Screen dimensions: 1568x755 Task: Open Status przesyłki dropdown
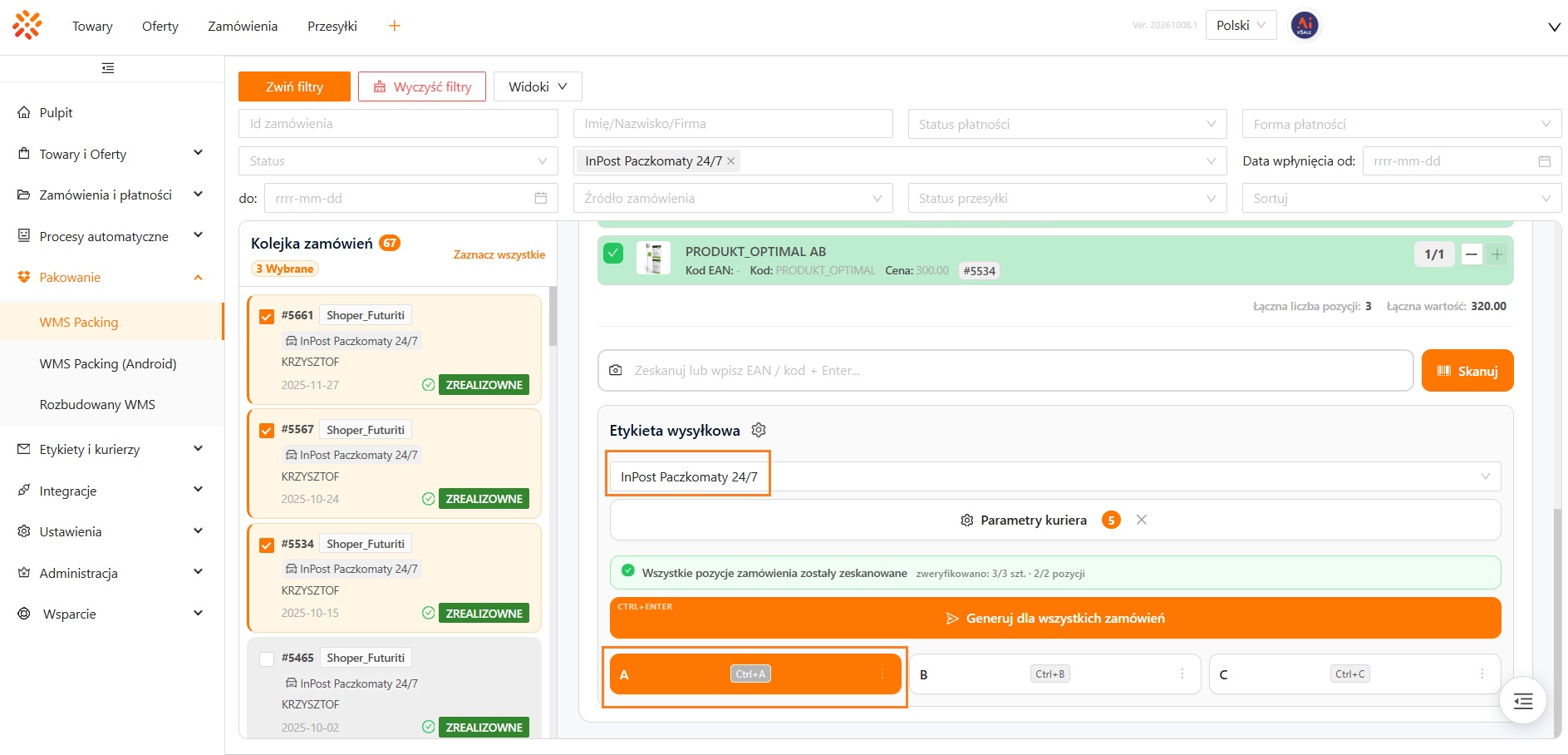pyautogui.click(x=1067, y=198)
